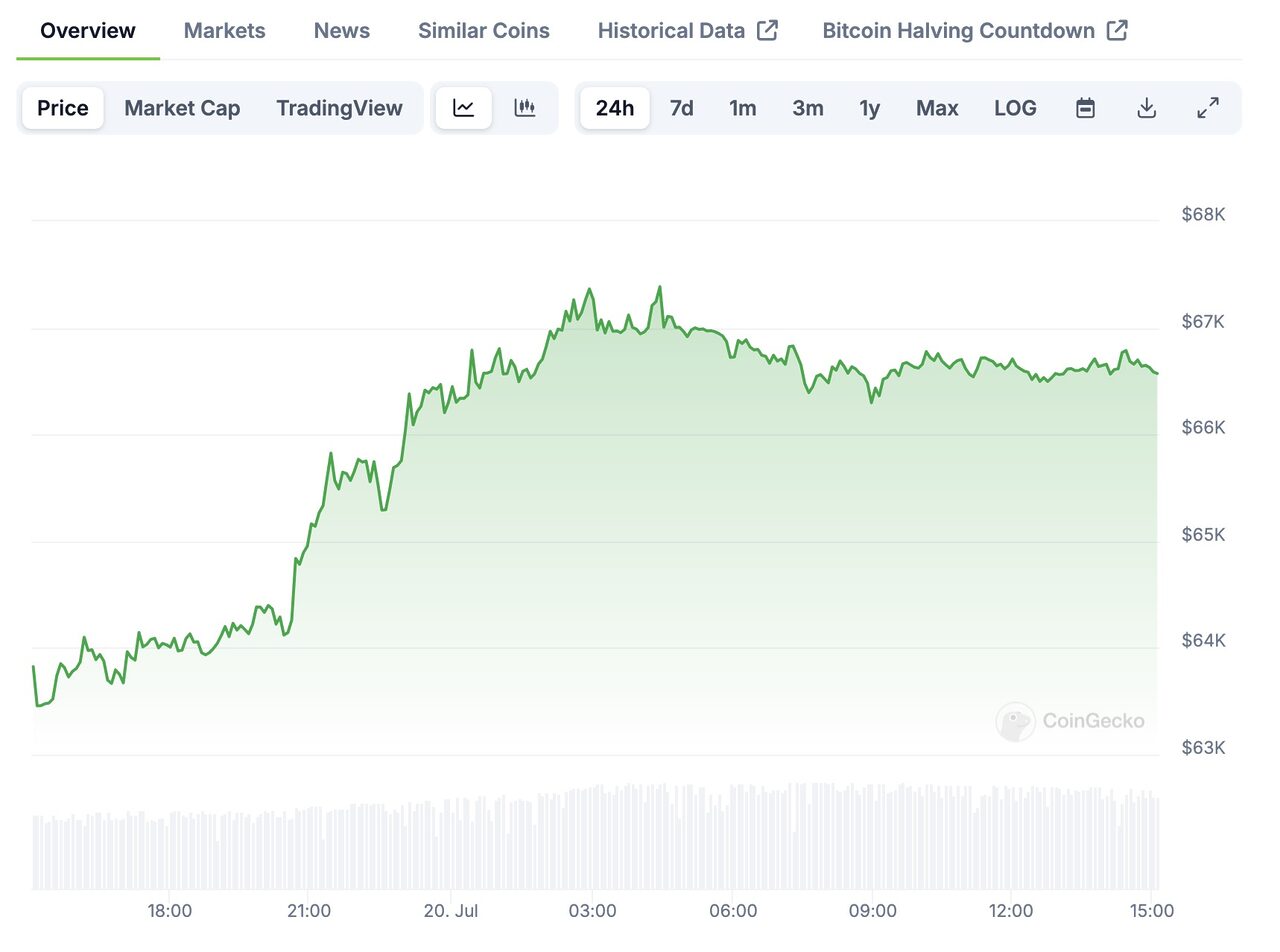1280x952 pixels.
Task: Open the Bitcoin Halving Countdown link
Action: coord(975,31)
